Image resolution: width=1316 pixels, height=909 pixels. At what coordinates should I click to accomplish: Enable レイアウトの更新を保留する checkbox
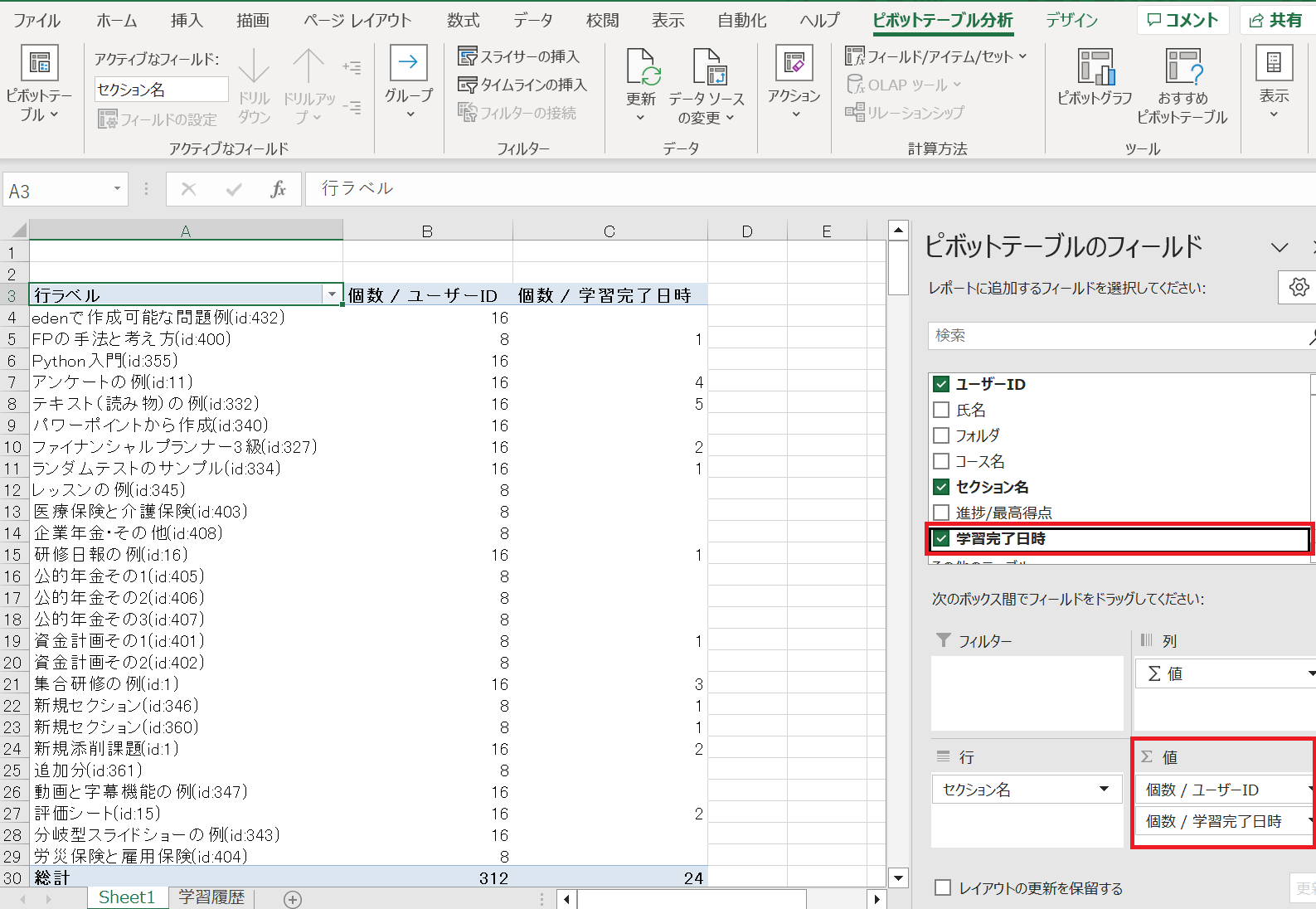click(x=943, y=887)
